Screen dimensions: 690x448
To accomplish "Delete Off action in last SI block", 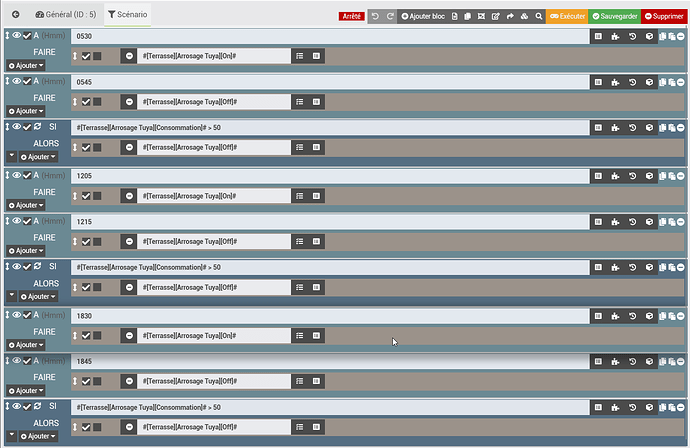I will (x=129, y=427).
